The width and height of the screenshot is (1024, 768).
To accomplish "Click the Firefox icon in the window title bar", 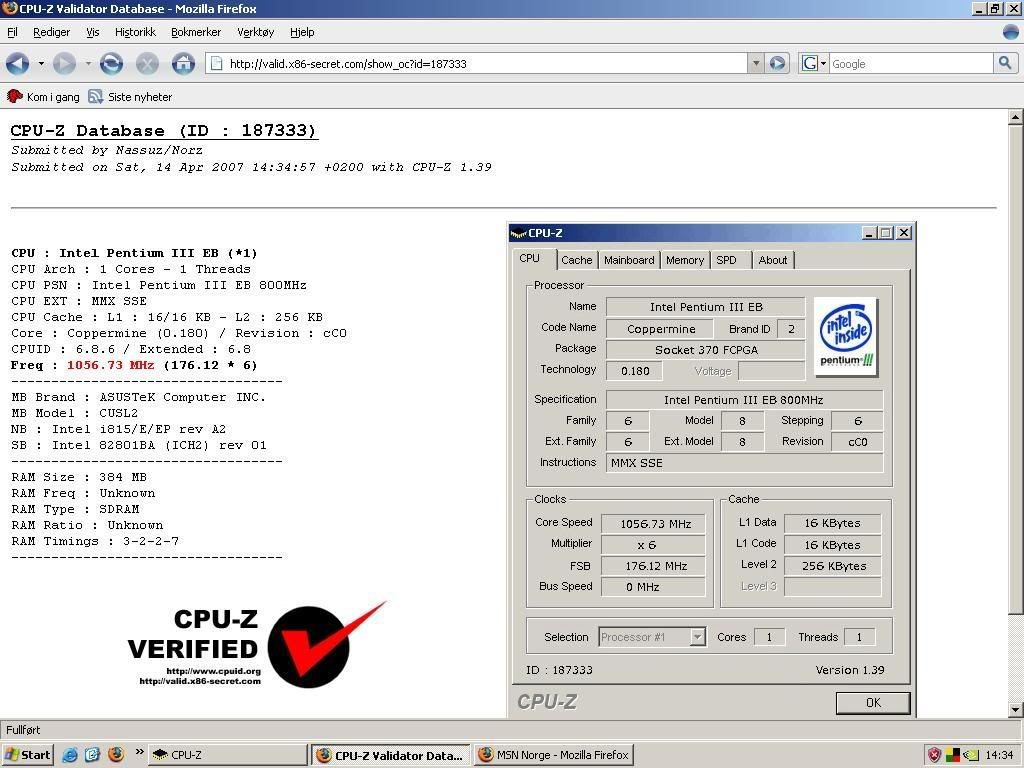I will [10, 8].
